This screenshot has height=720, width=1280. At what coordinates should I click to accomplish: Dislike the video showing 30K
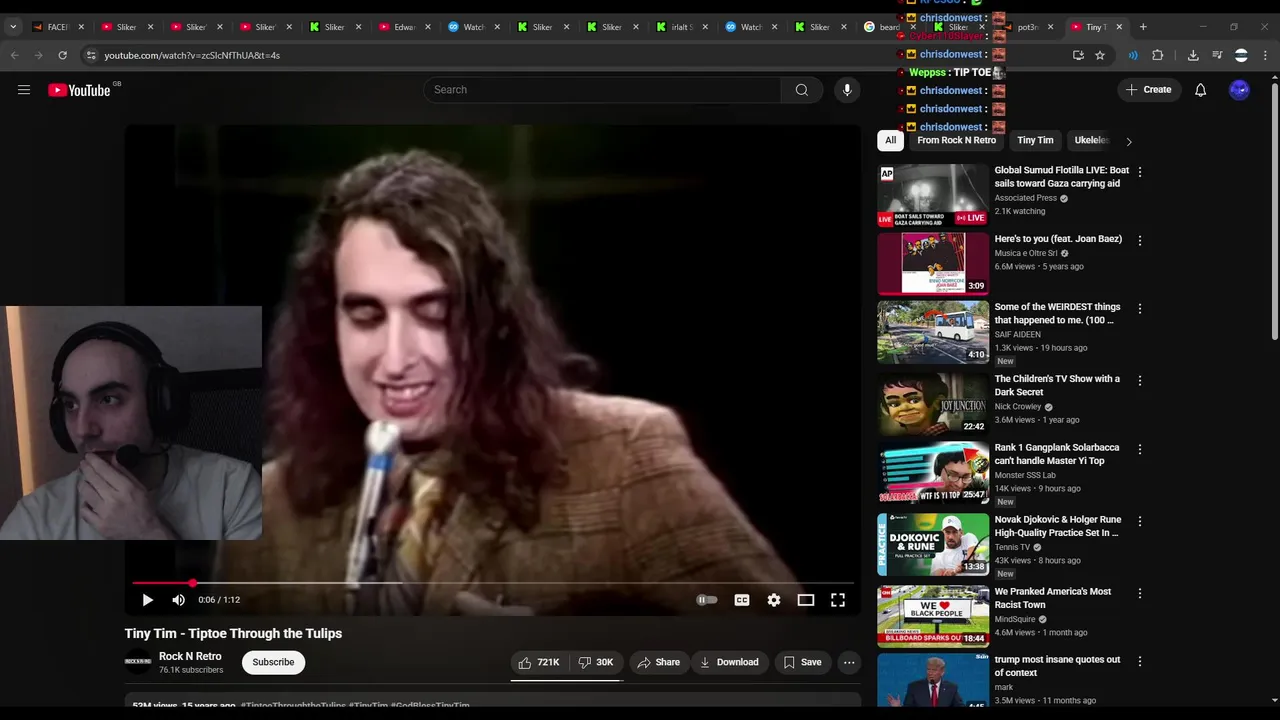point(596,662)
